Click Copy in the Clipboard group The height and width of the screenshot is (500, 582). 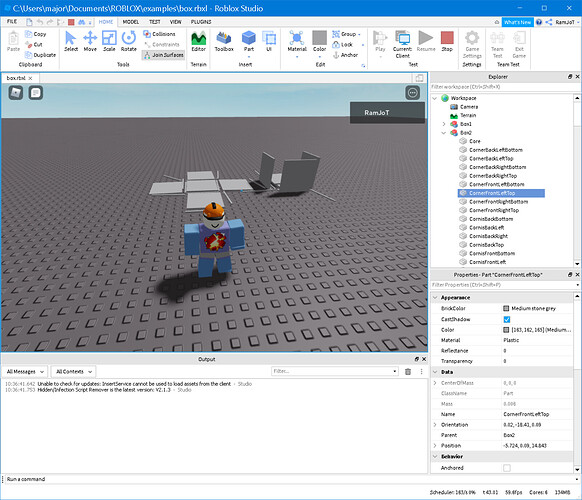tap(36, 34)
